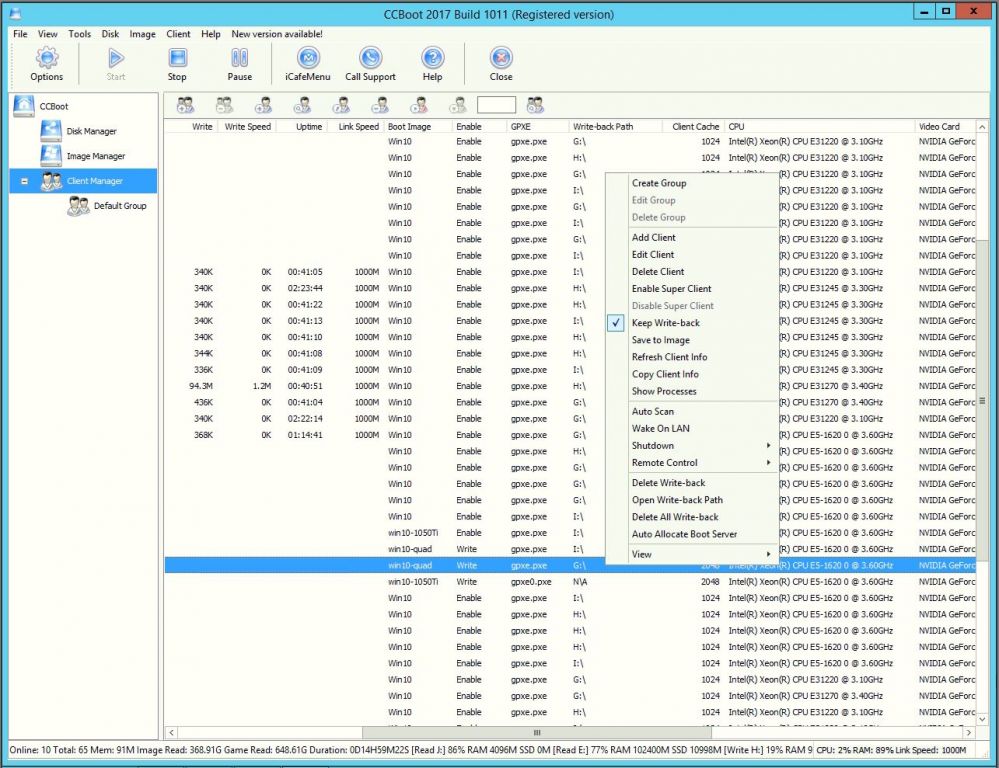Open the File menu

(20, 34)
